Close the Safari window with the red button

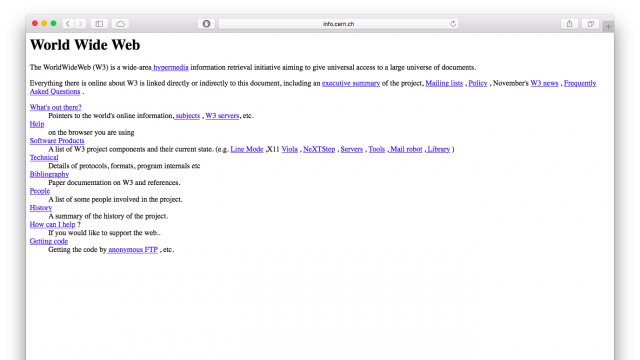[35, 23]
